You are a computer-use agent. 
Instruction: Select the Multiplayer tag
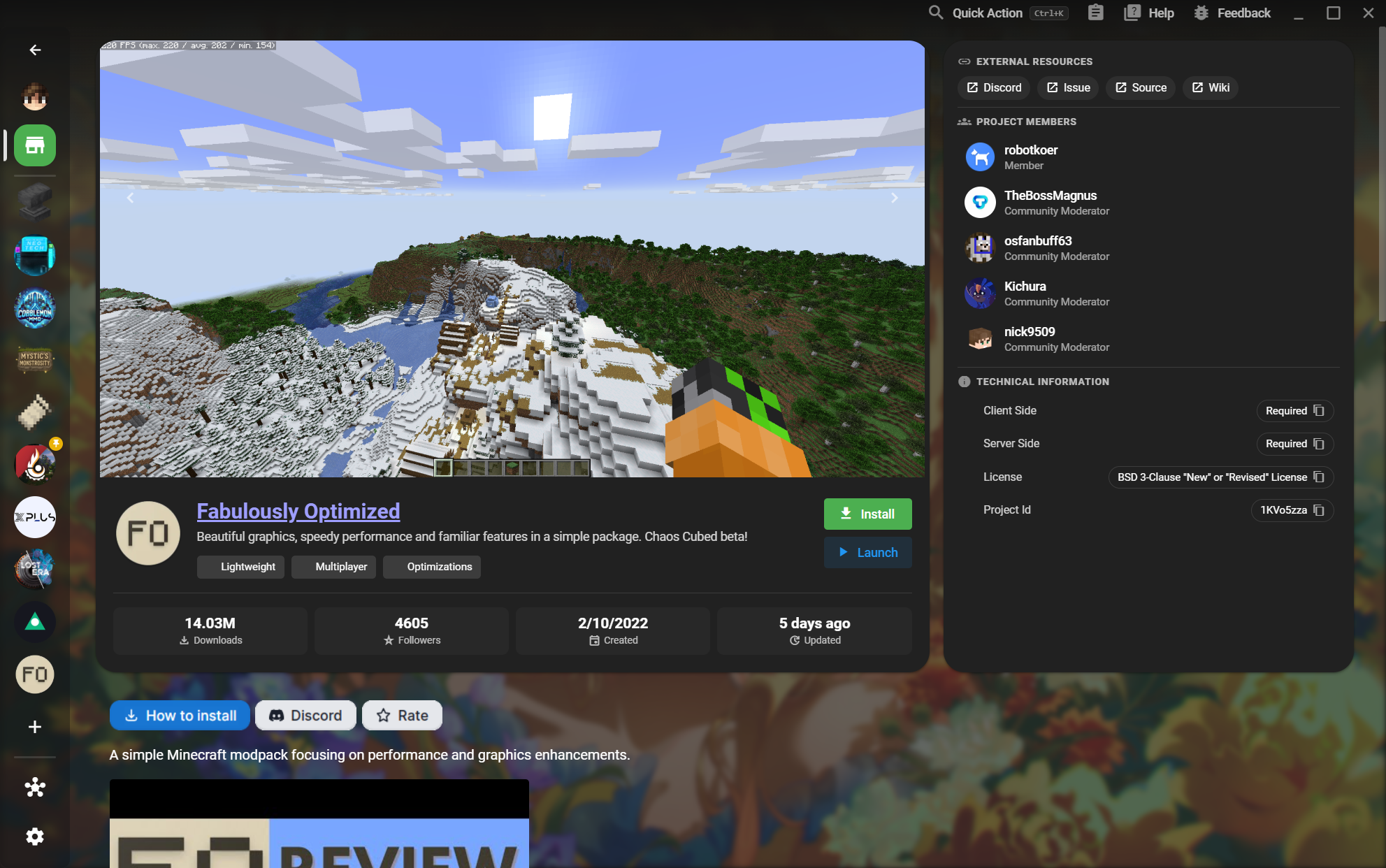[x=333, y=567]
